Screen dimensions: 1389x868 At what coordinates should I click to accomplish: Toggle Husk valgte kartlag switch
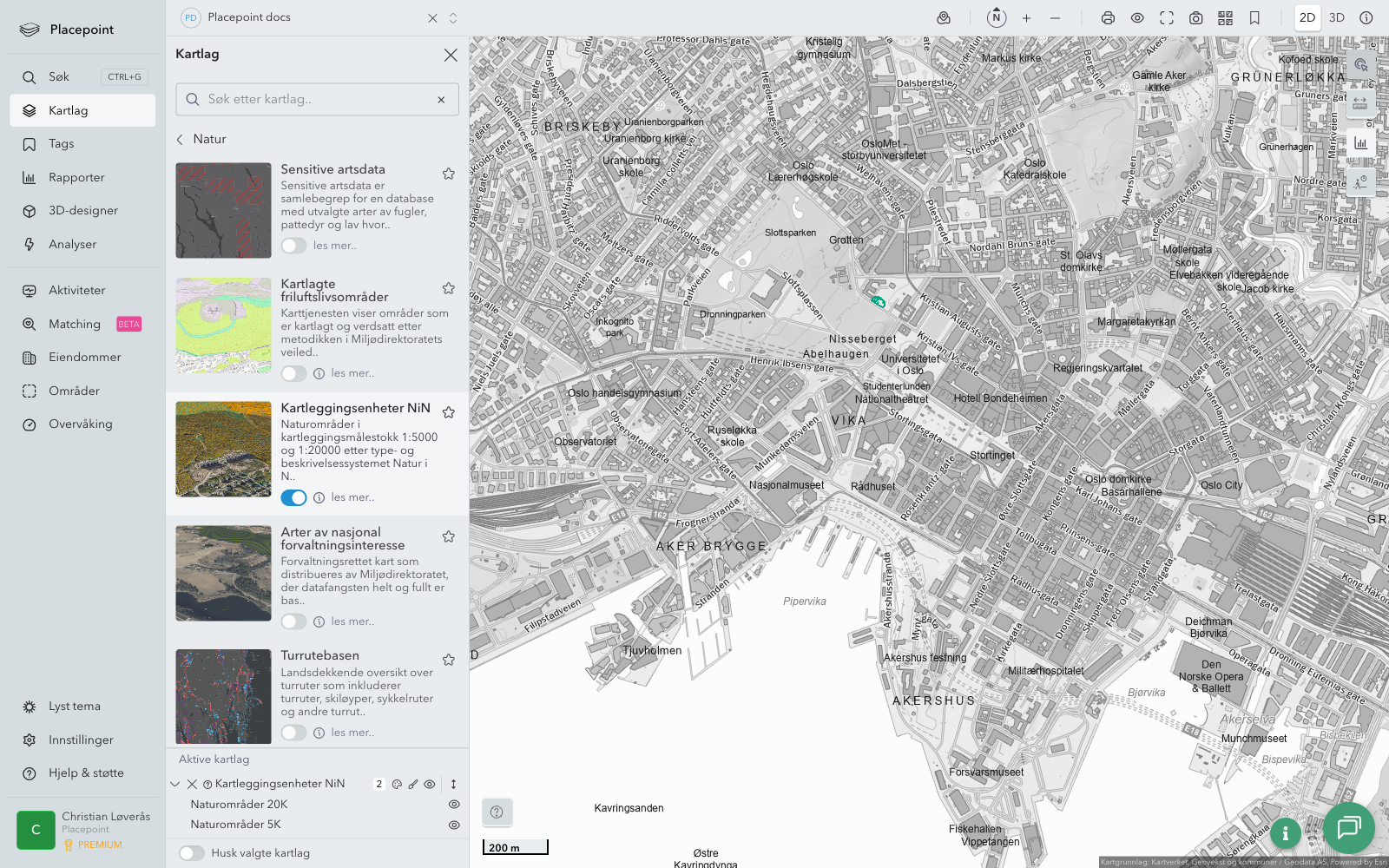[192, 853]
